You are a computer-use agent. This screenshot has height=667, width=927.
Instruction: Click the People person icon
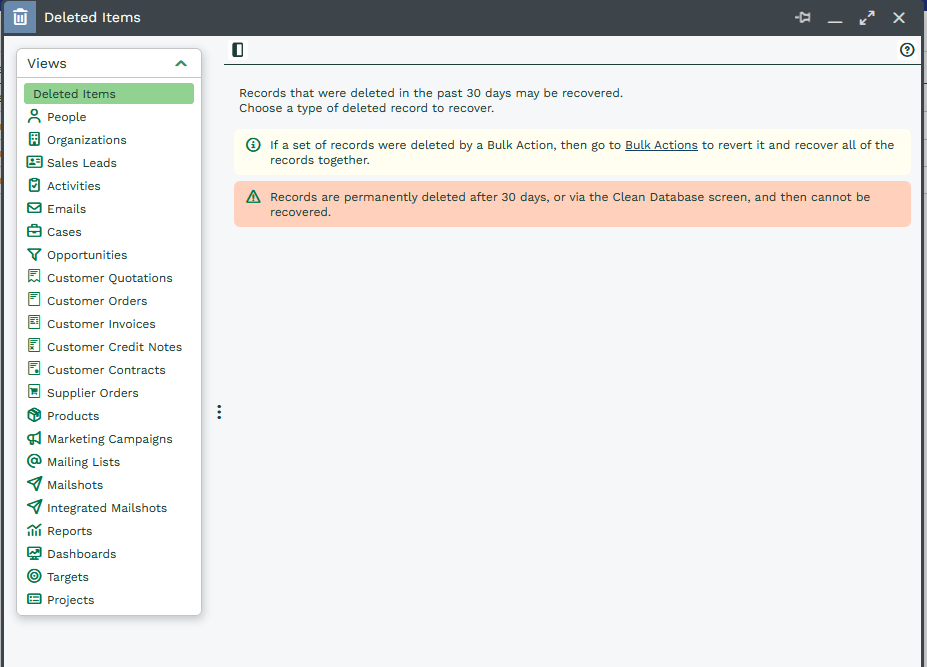(x=34, y=117)
